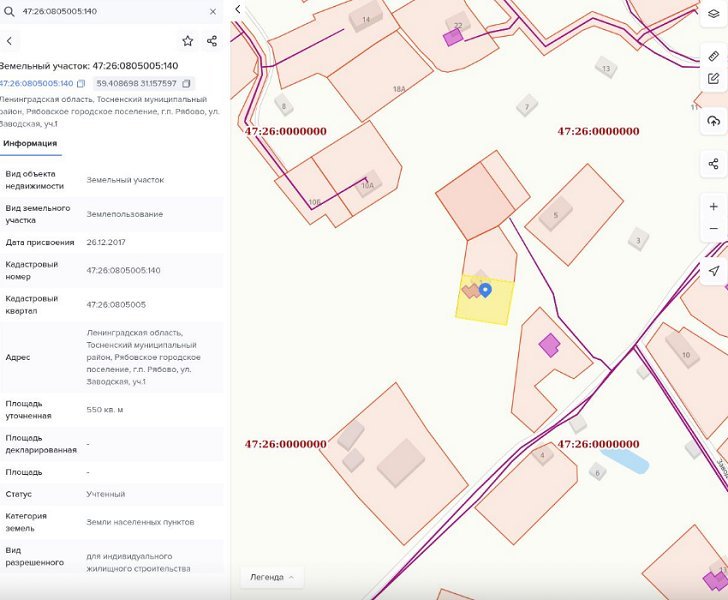This screenshot has height=600, width=728.
Task: Click the area value '550 кв. м'
Action: pos(105,410)
